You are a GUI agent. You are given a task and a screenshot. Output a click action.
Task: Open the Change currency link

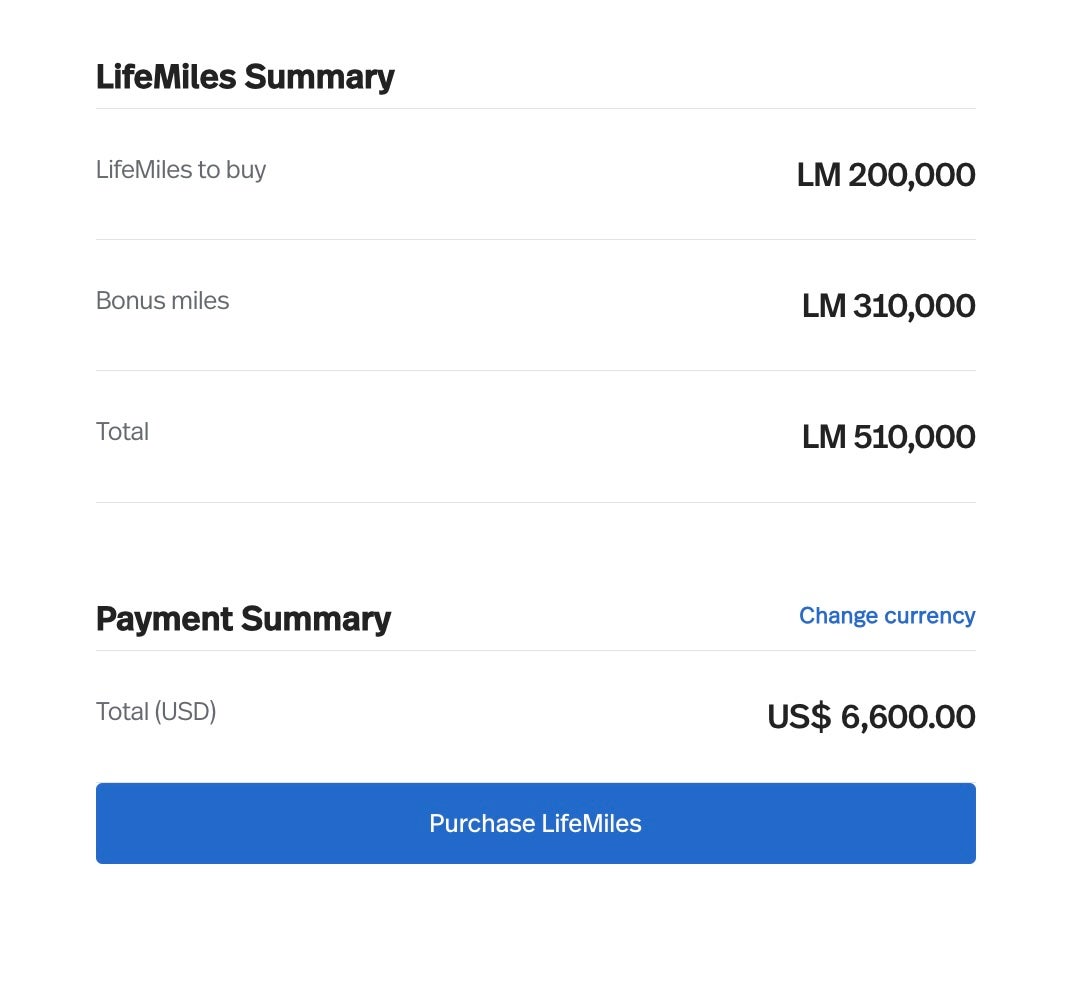pos(886,616)
